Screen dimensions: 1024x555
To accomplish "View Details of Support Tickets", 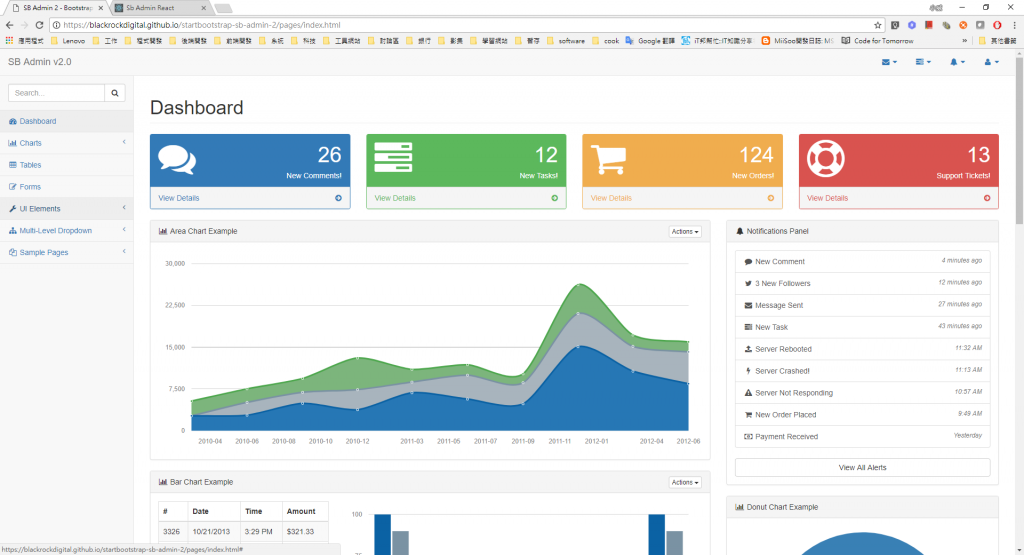I will pos(827,198).
